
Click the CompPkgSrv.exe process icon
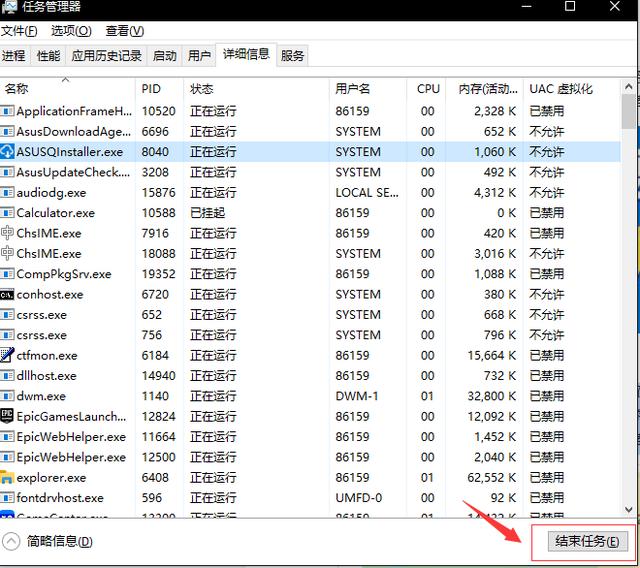(7, 274)
